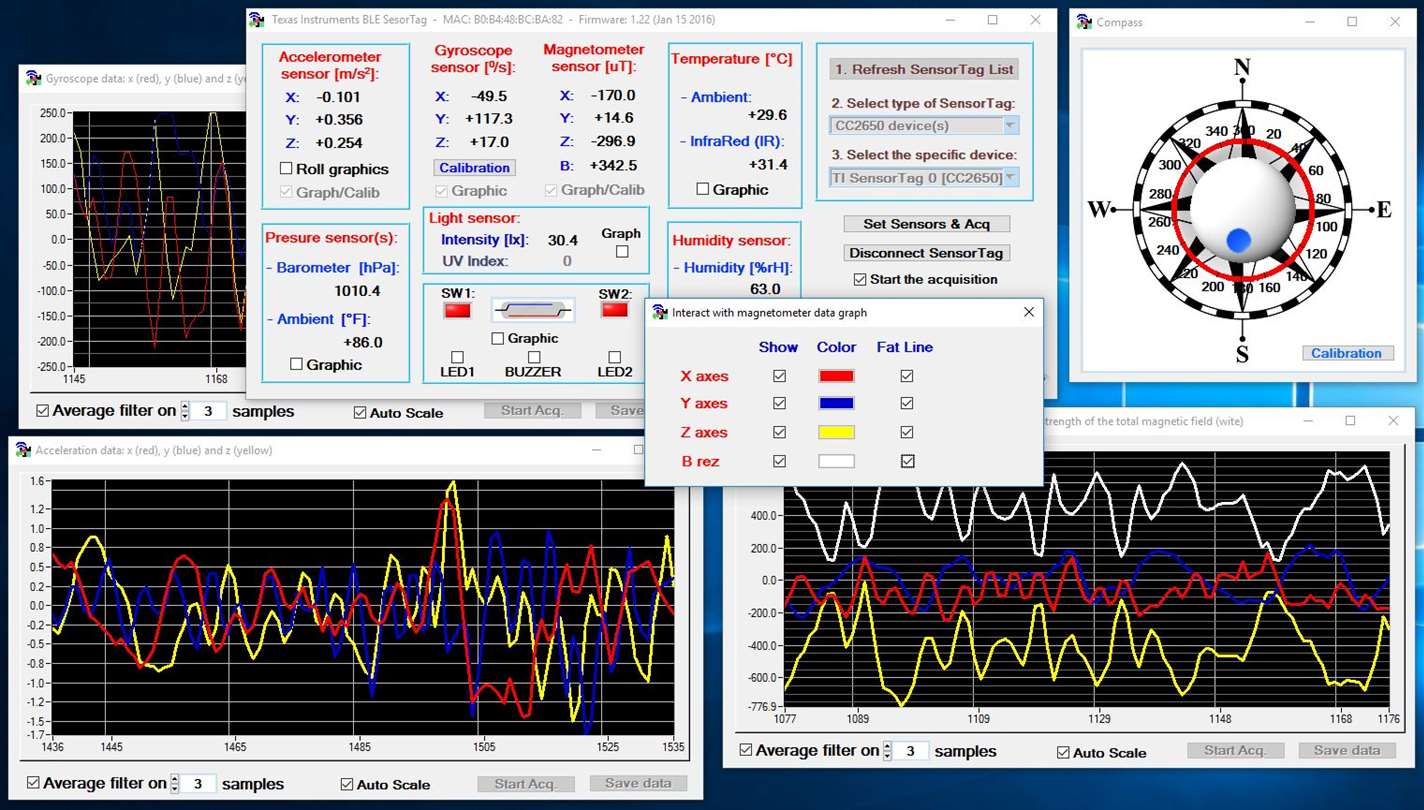Viewport: 1424px width, 810px height.
Task: Toggle the BUZZER checkbox
Action: [533, 357]
